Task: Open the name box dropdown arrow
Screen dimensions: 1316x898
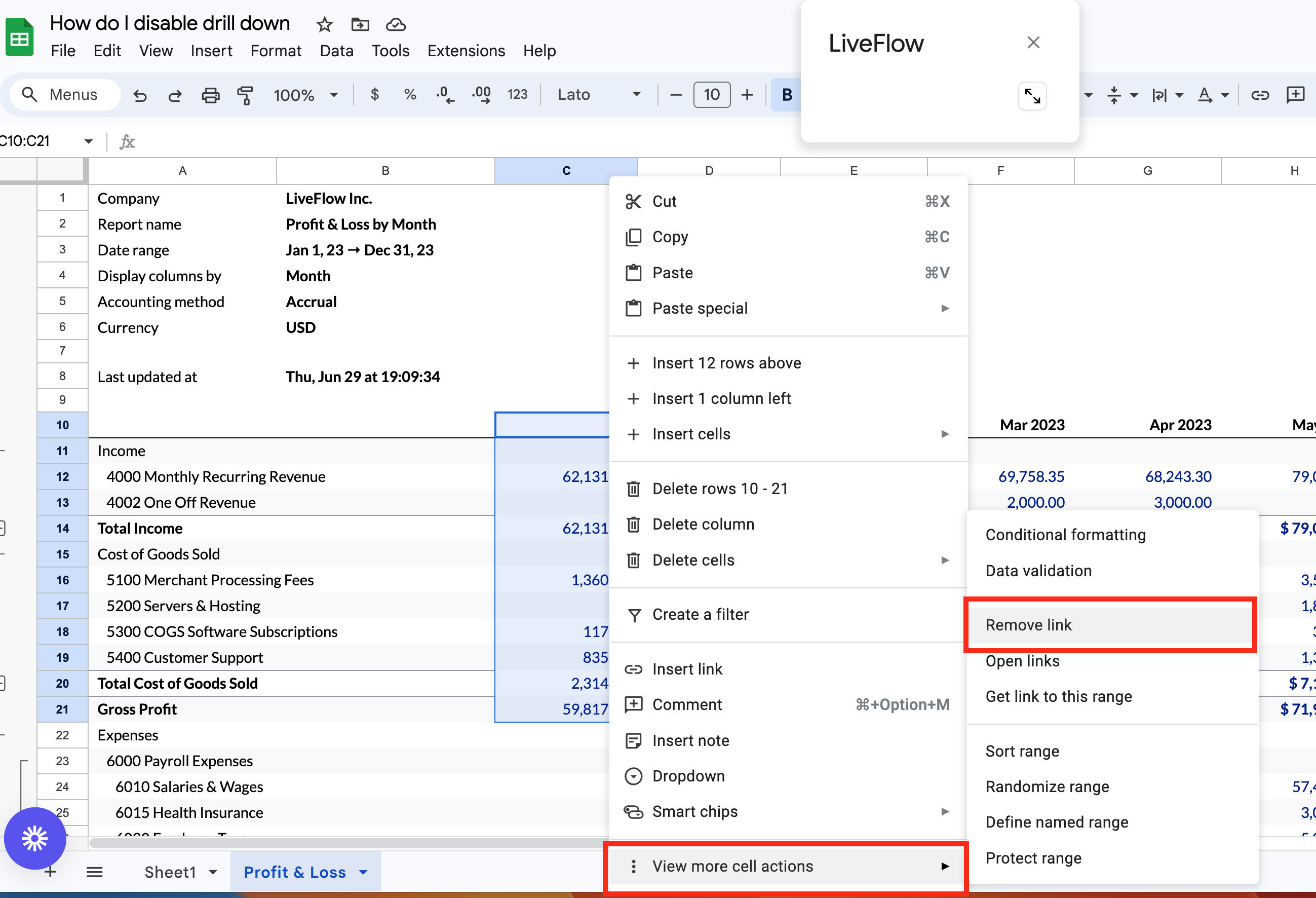Action: (88, 141)
